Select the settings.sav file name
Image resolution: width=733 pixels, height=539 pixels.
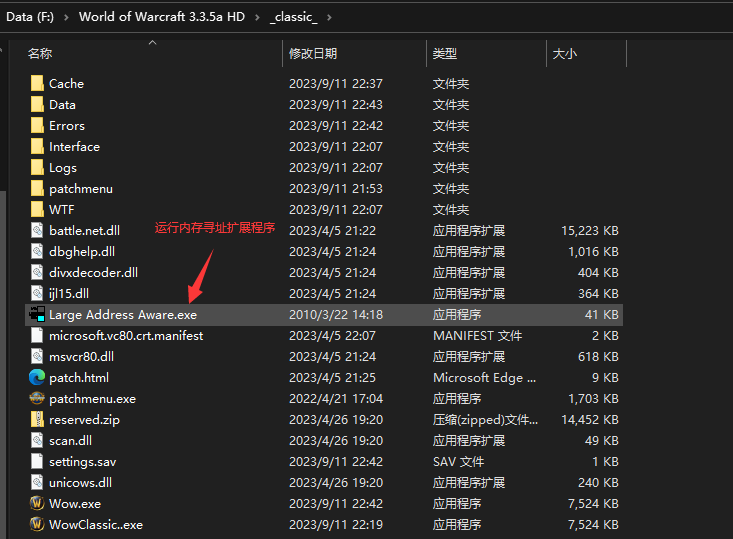83,461
